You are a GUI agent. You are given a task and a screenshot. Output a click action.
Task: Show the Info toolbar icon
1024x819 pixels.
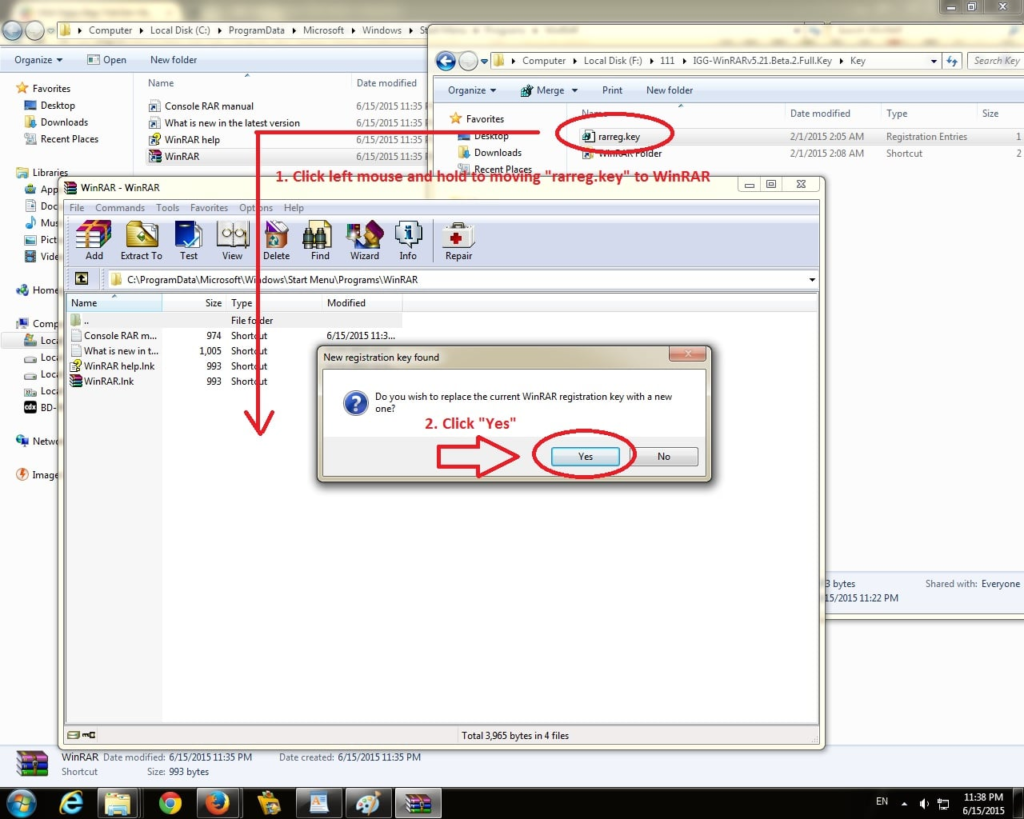(408, 240)
